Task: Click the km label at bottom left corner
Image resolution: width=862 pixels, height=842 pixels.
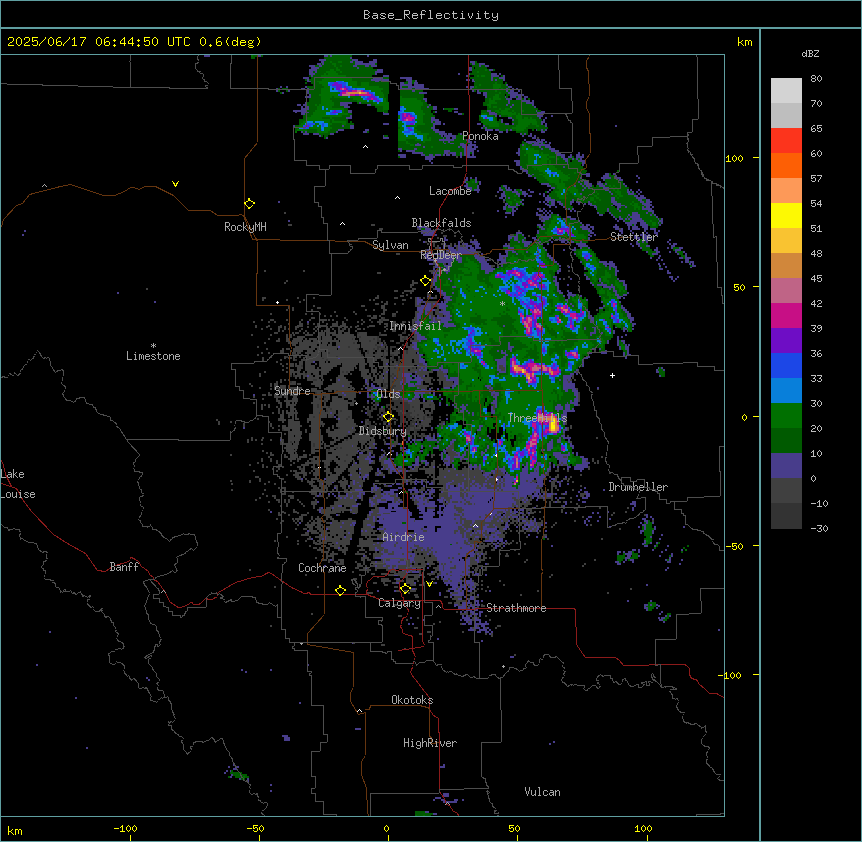Action: tap(15, 830)
